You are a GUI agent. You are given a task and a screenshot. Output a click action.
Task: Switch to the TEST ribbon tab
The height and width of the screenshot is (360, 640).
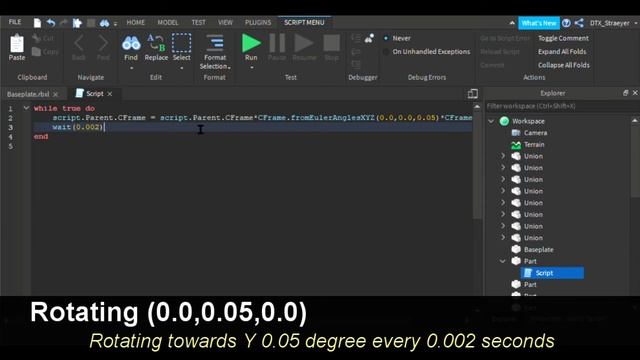pos(199,22)
